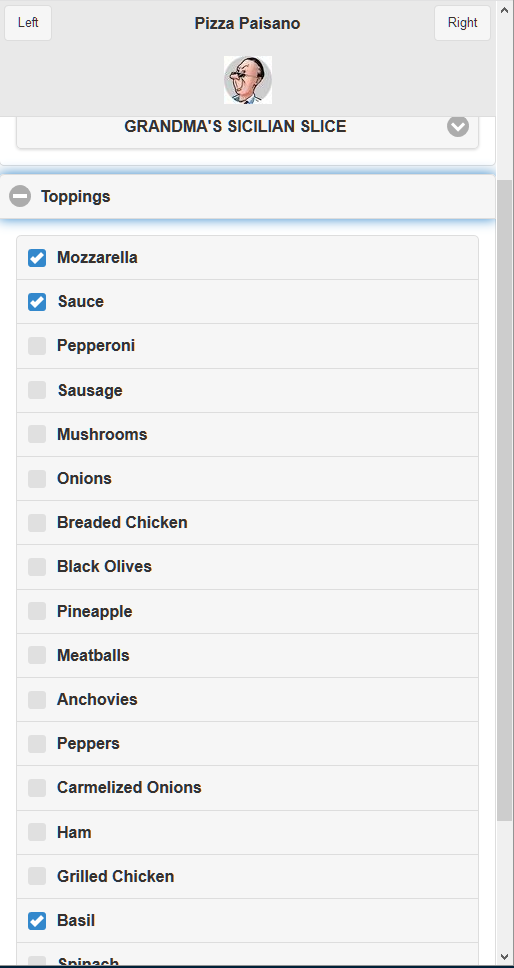Open the Left panel button
The image size is (514, 968).
(28, 23)
